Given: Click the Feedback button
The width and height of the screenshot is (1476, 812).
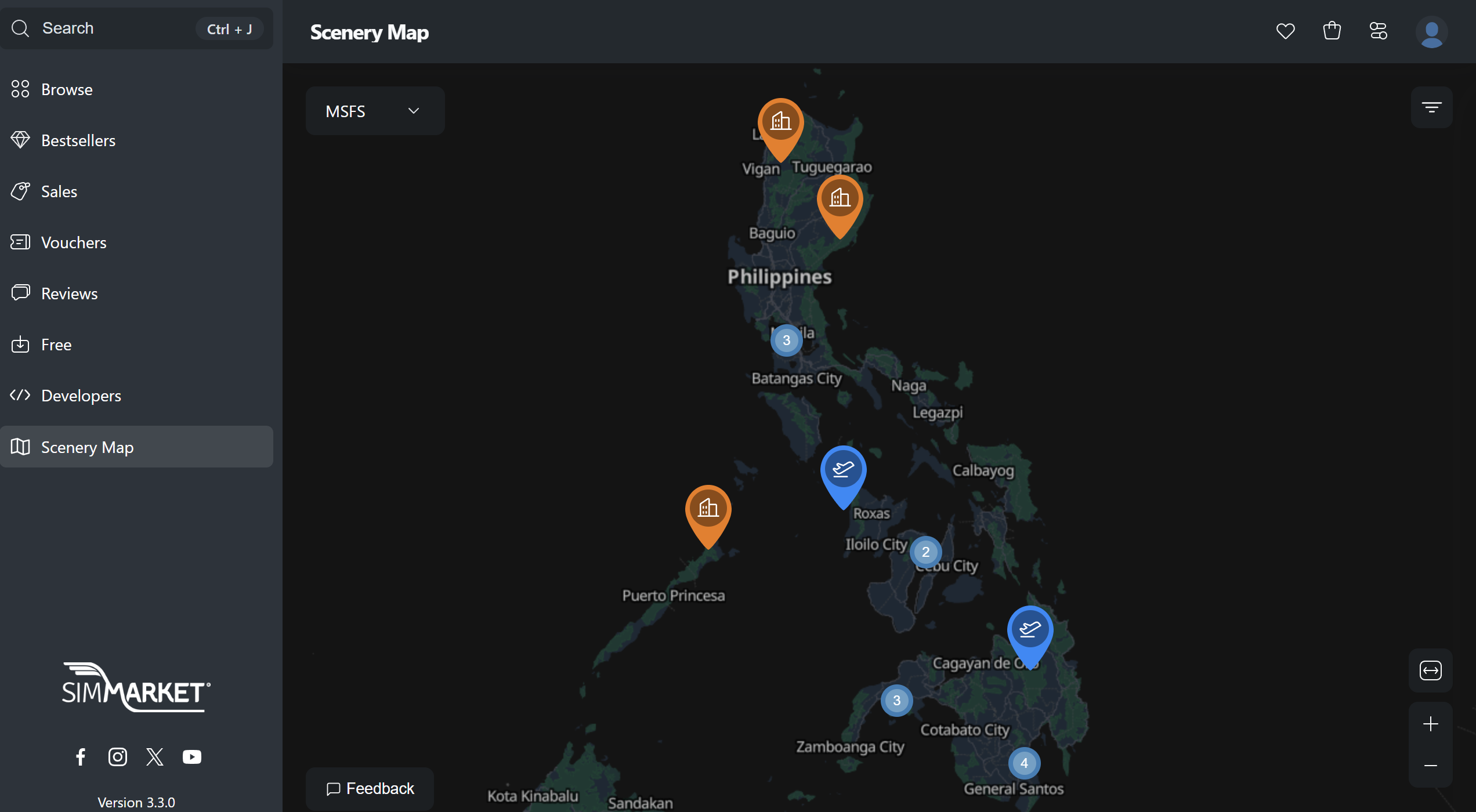Looking at the screenshot, I should (370, 788).
